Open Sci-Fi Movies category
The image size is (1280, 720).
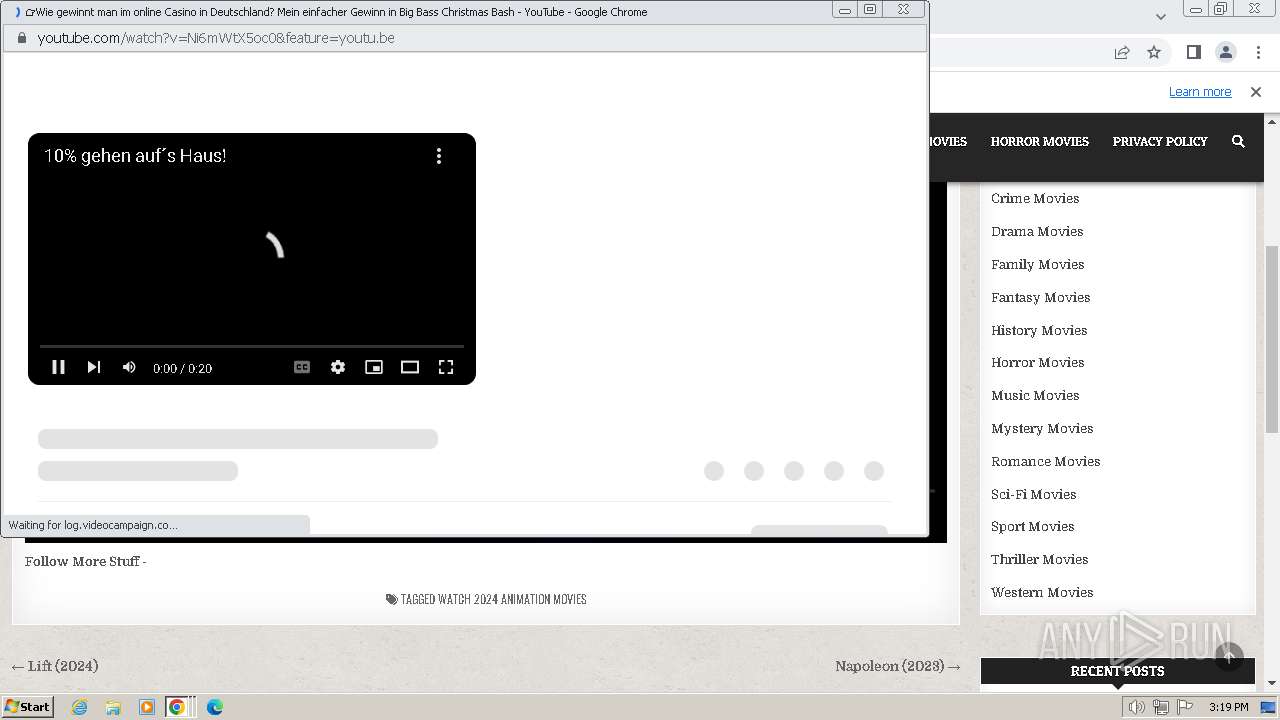1033,494
